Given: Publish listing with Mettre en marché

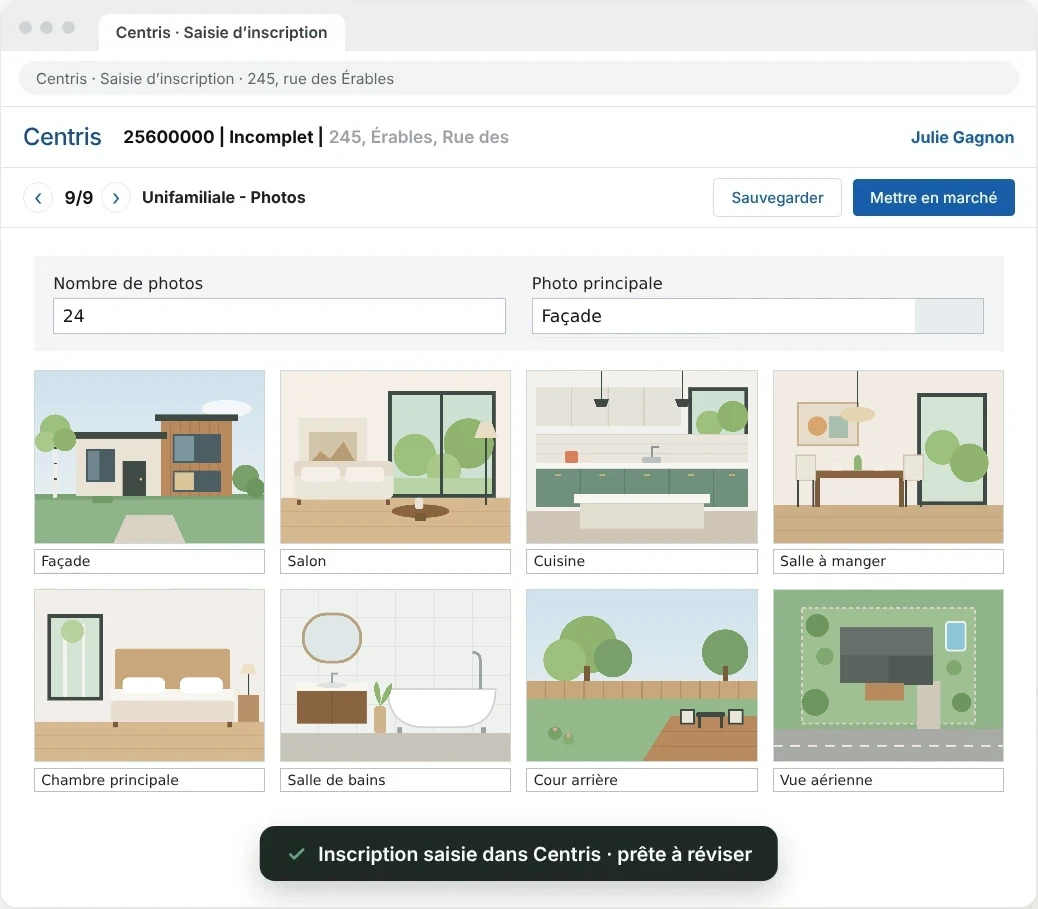Looking at the screenshot, I should (933, 197).
